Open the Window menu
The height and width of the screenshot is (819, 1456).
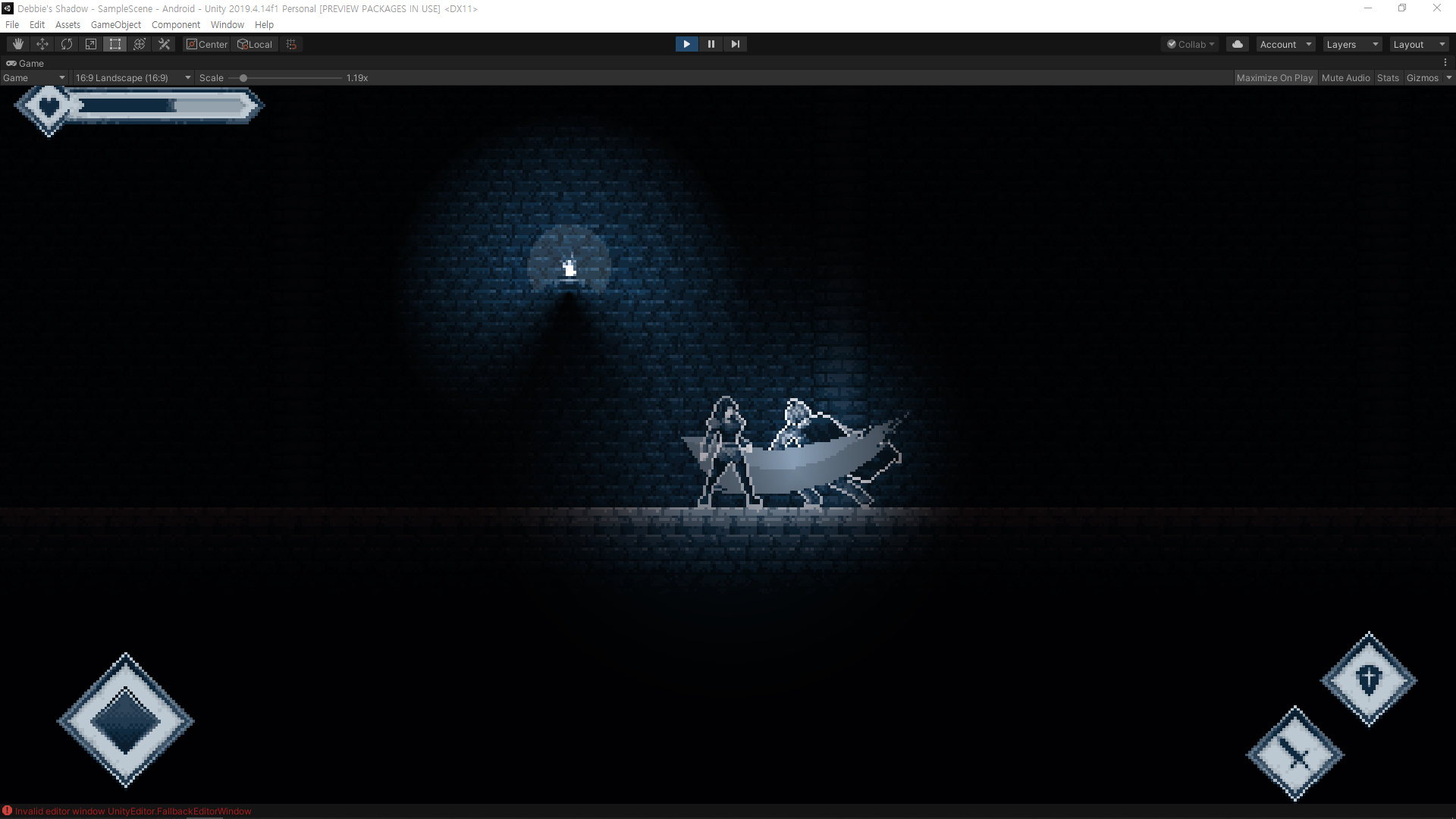(227, 25)
